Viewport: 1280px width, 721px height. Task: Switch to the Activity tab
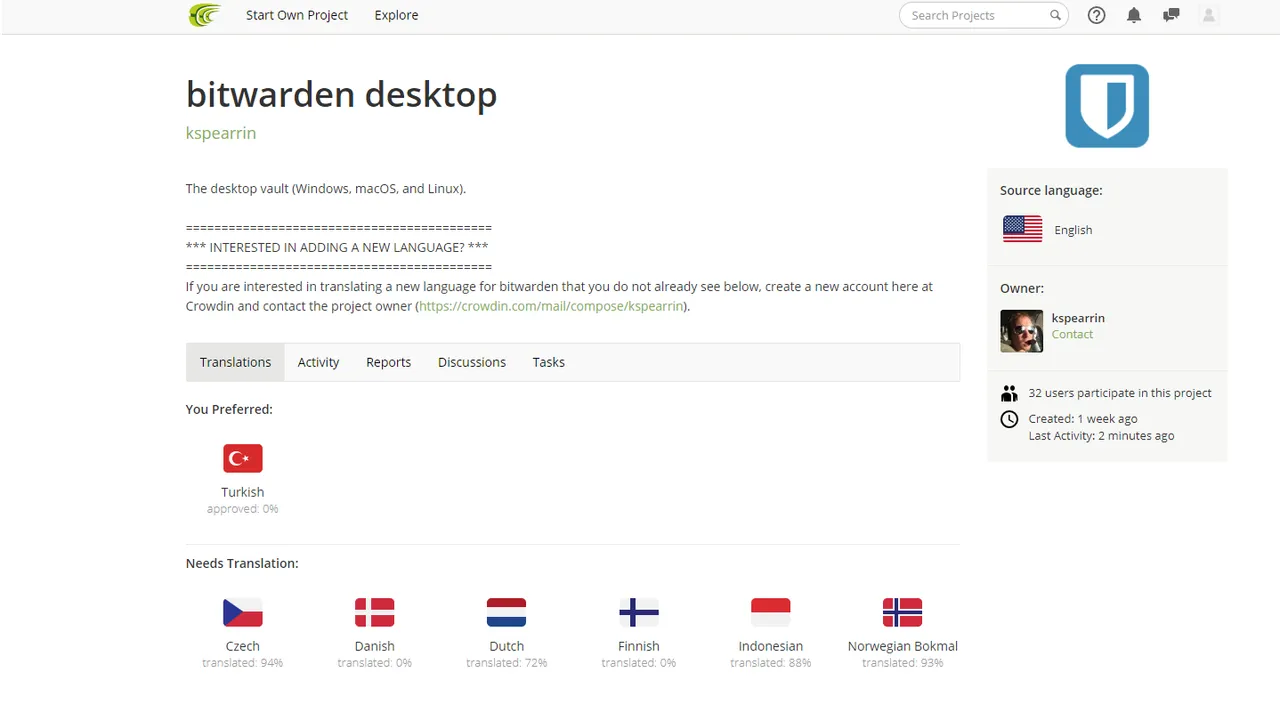coord(318,362)
